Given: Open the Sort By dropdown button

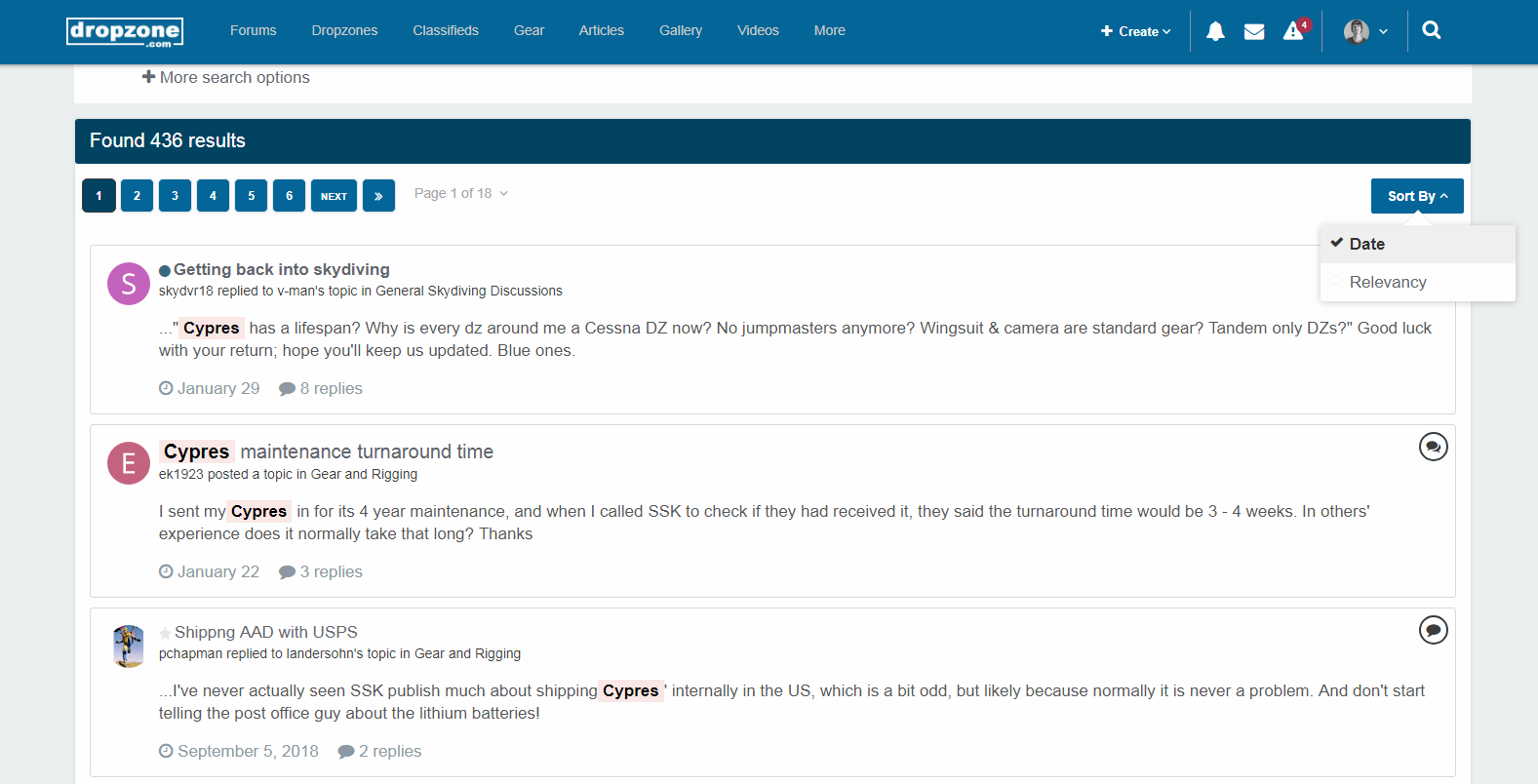Looking at the screenshot, I should pyautogui.click(x=1417, y=196).
